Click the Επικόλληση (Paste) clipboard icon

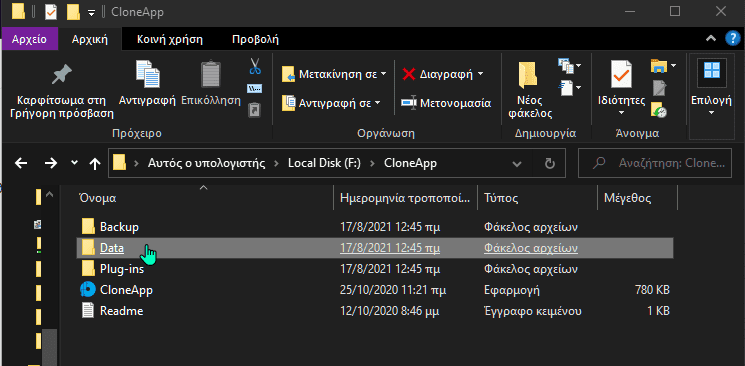211,74
